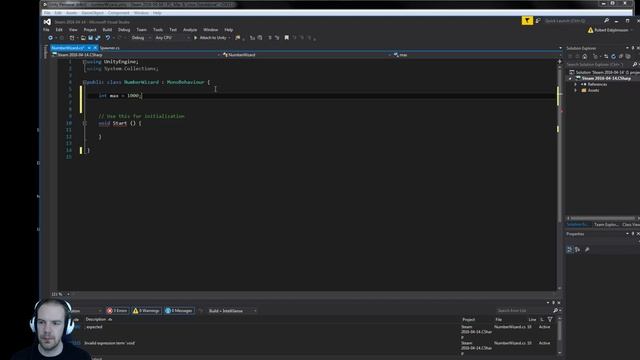This screenshot has width=640, height=360.
Task: Switch to the Class View bottom tab
Action: pyautogui.click(x=630, y=225)
